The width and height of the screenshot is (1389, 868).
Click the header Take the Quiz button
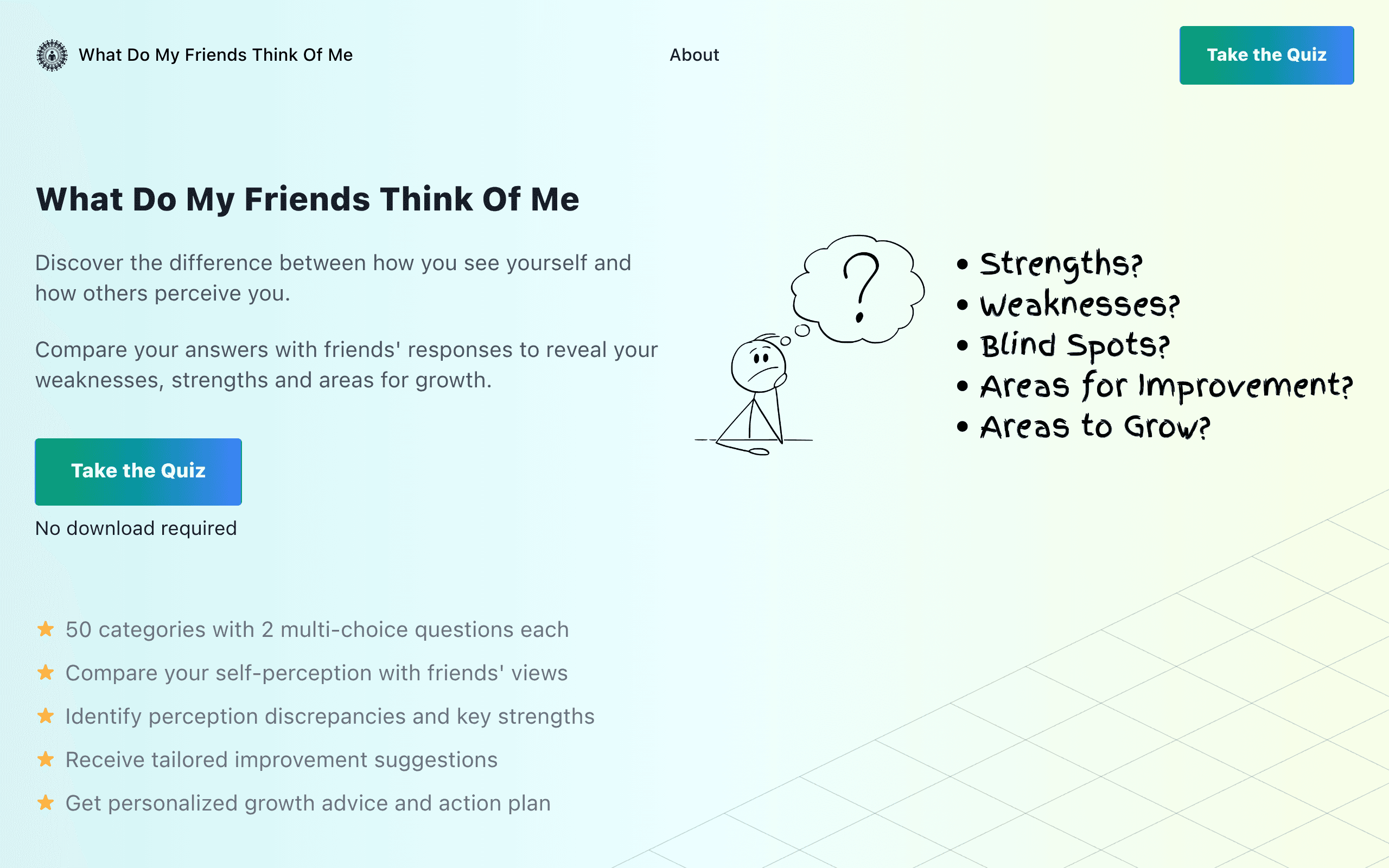(x=1266, y=55)
